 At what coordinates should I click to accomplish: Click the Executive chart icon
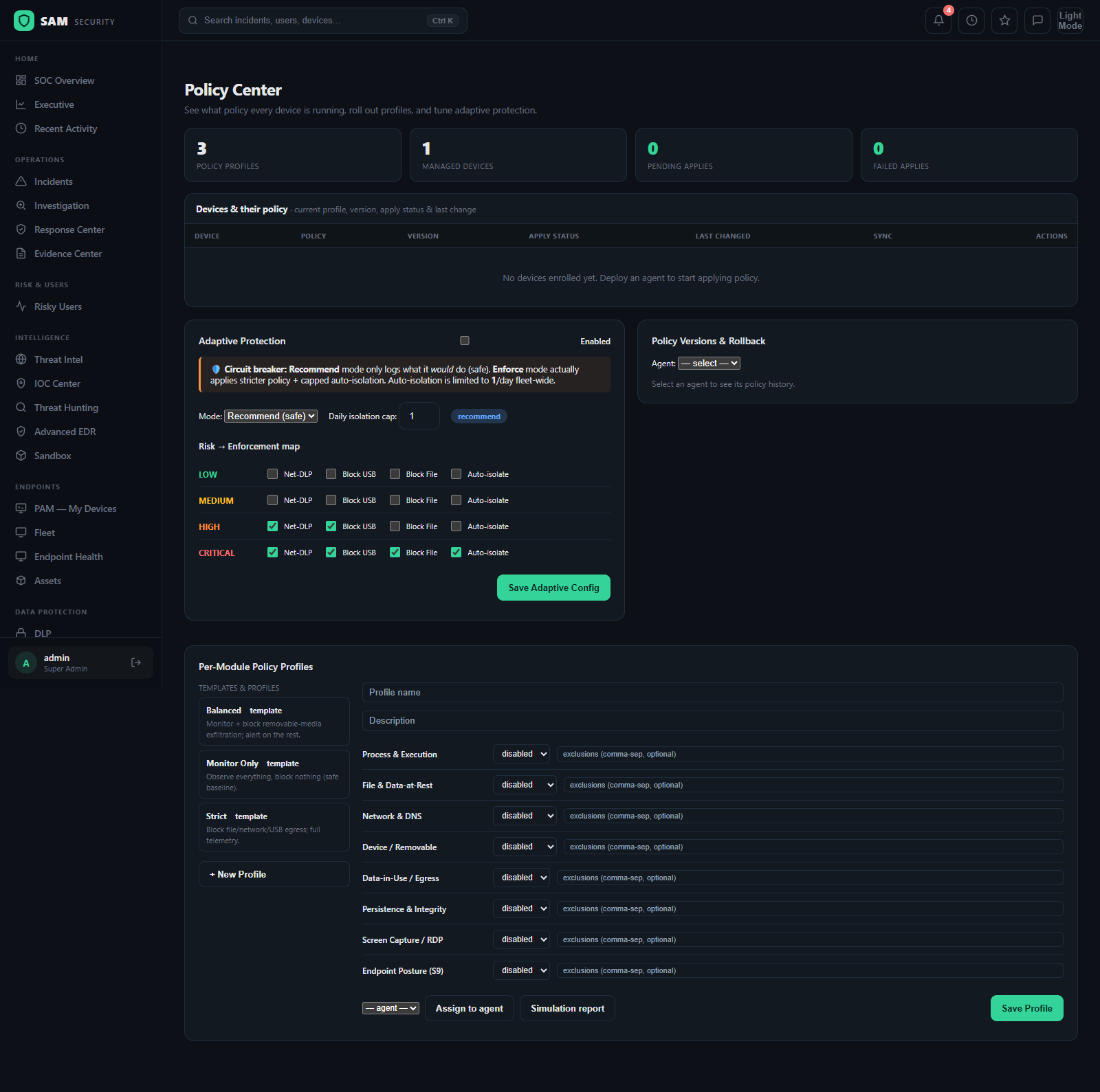[21, 104]
